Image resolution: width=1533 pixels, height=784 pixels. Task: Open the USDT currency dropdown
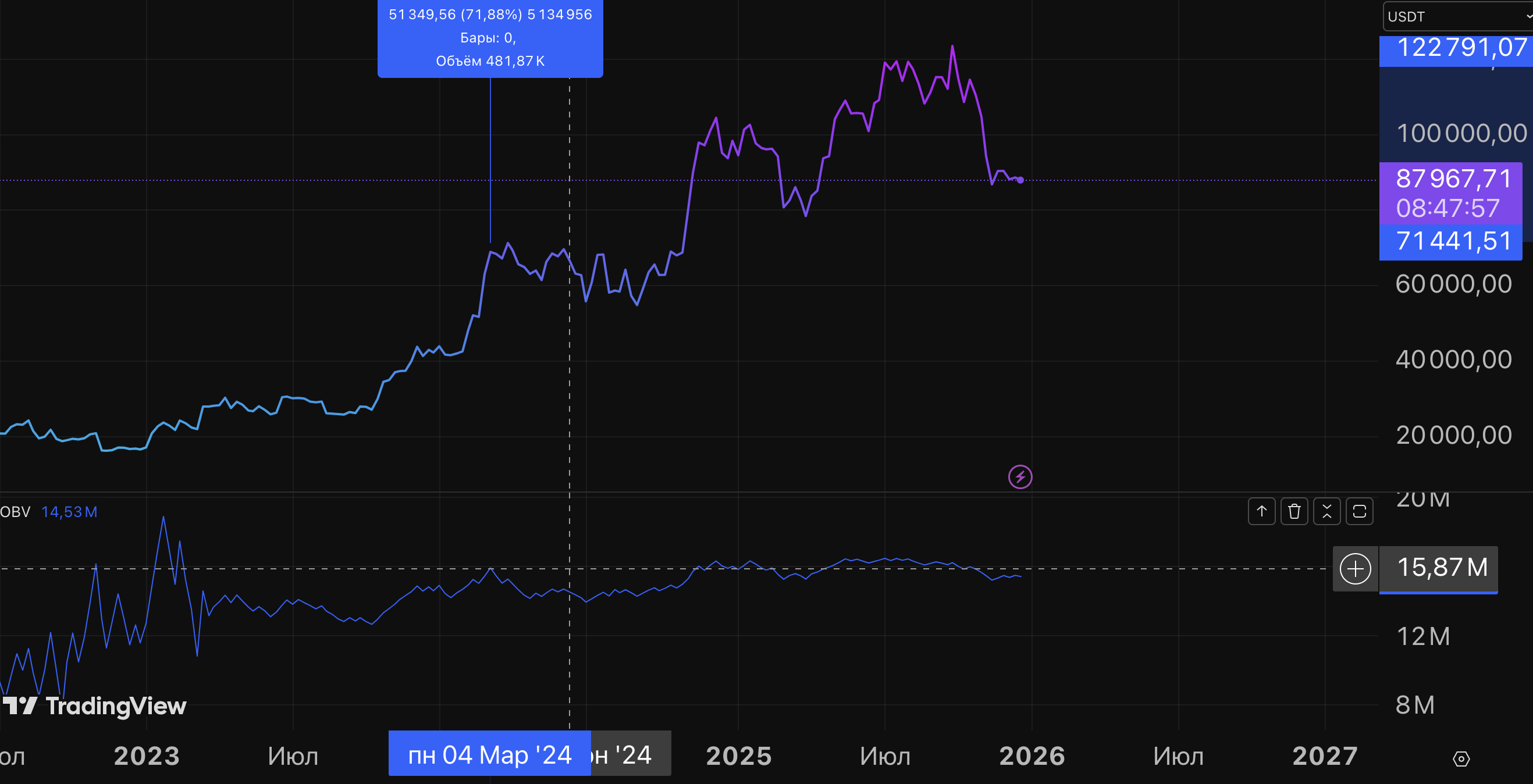1458,17
